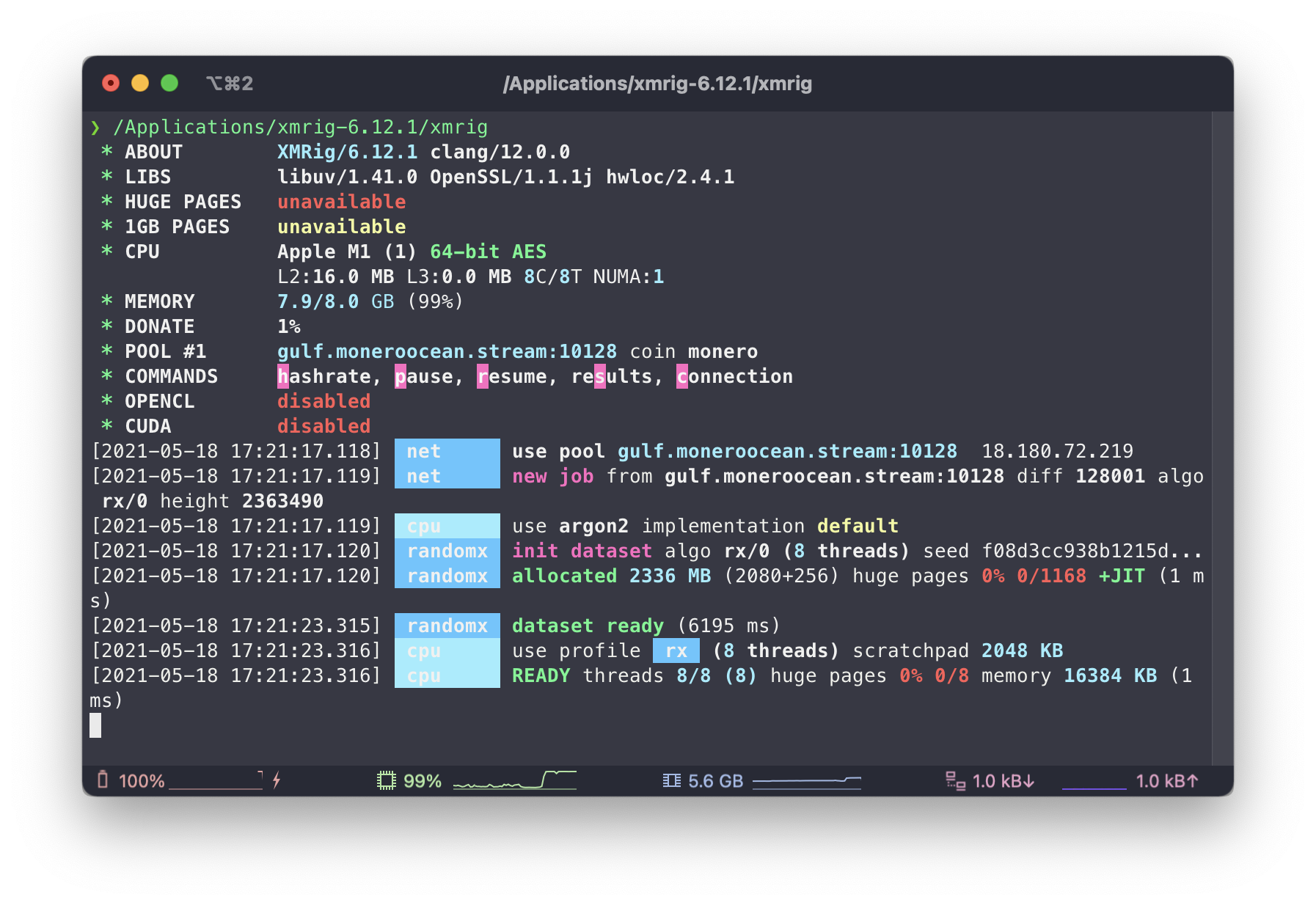
Task: Click the green zoom window button
Action: tap(169, 84)
